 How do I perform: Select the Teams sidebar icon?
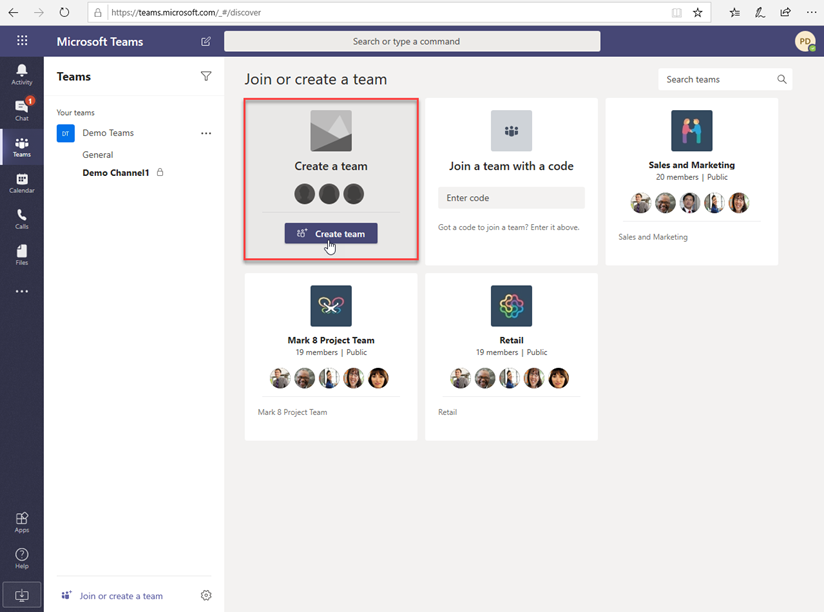pyautogui.click(x=22, y=147)
